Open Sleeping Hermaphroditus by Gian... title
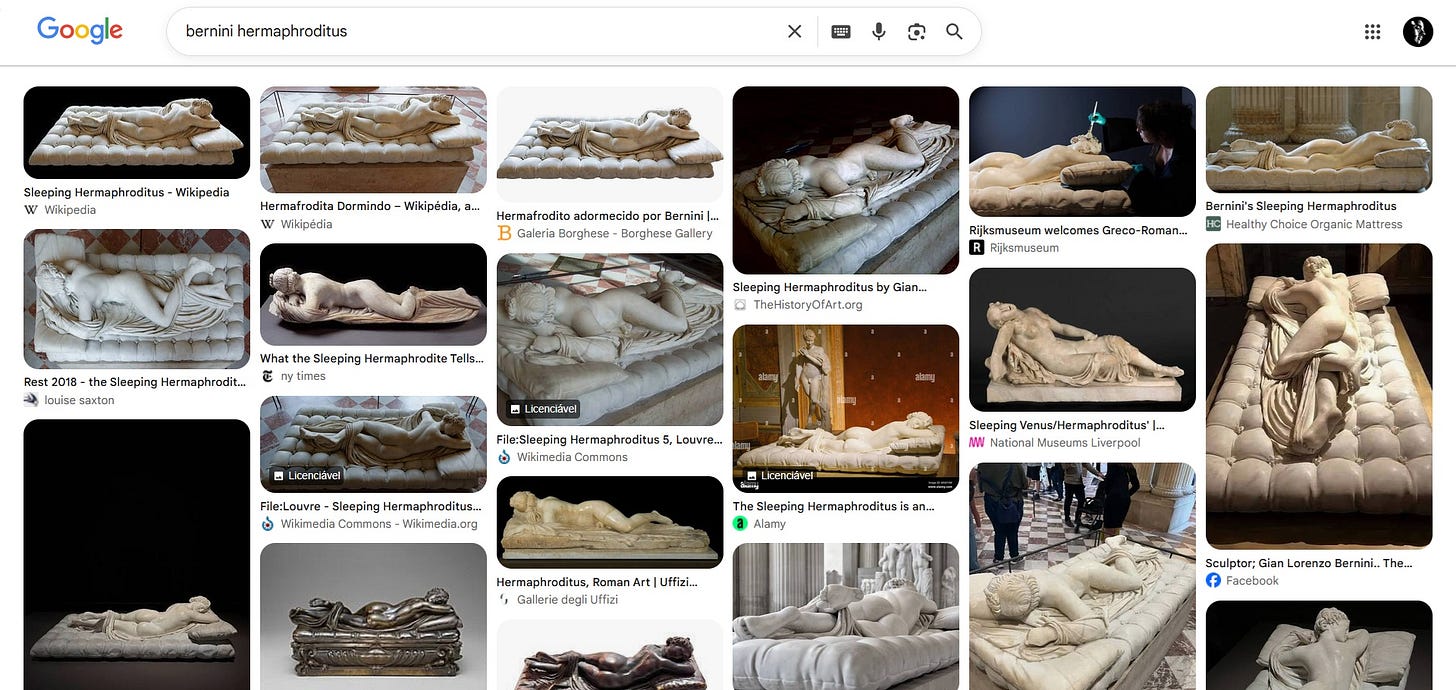Screen dimensions: 1456x690 [x=830, y=287]
